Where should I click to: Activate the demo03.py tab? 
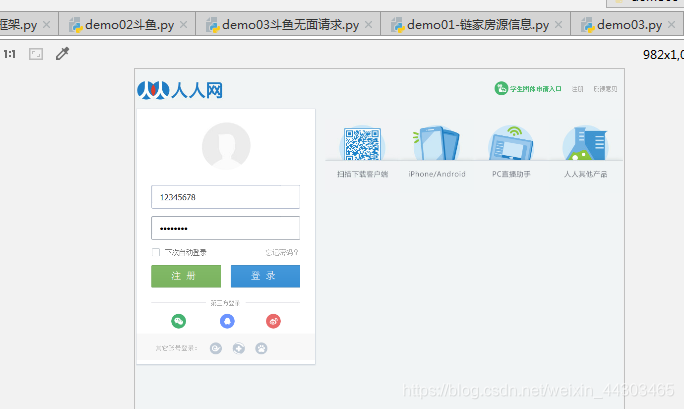[x=629, y=25]
